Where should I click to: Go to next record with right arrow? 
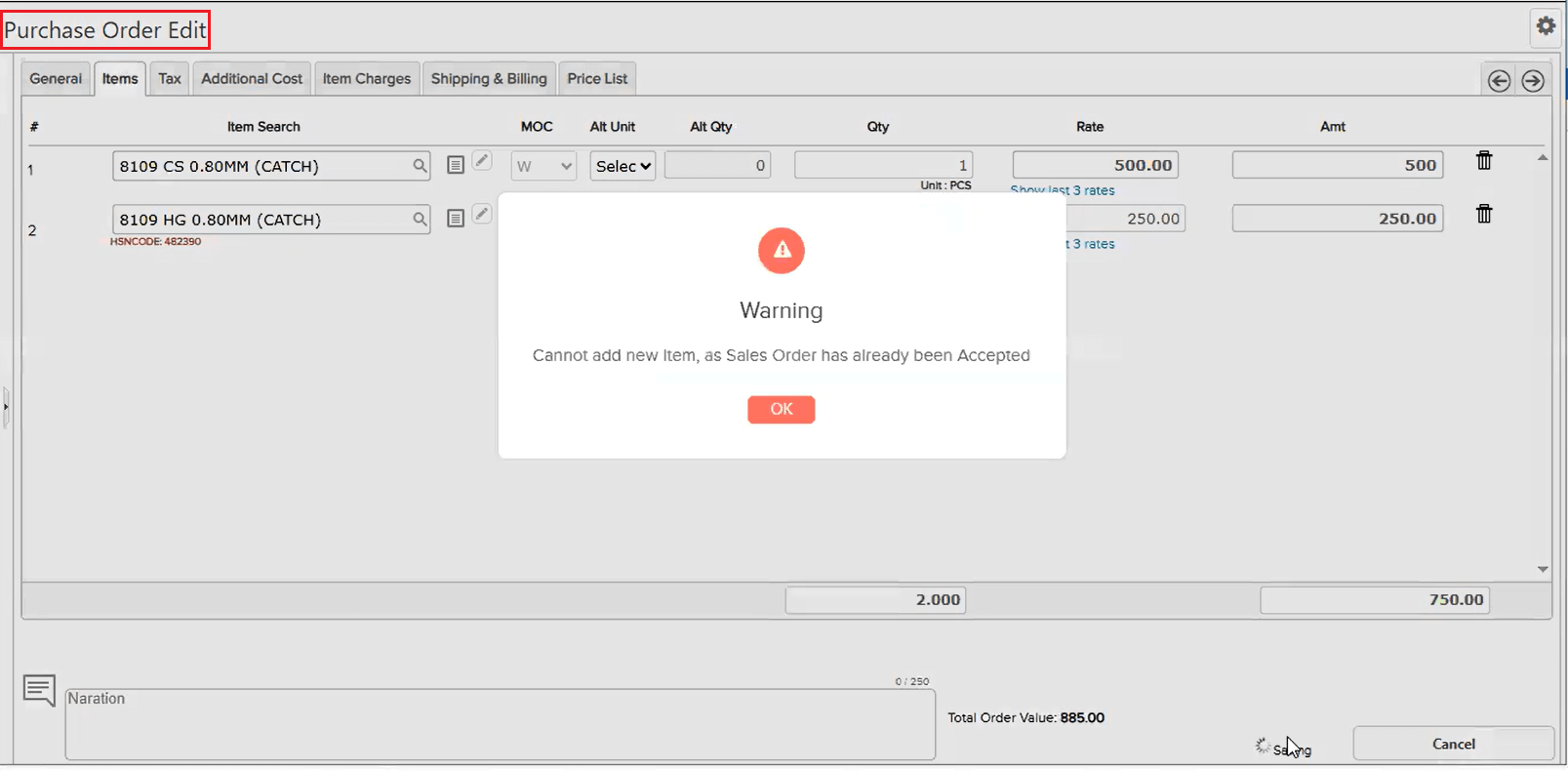[x=1533, y=81]
